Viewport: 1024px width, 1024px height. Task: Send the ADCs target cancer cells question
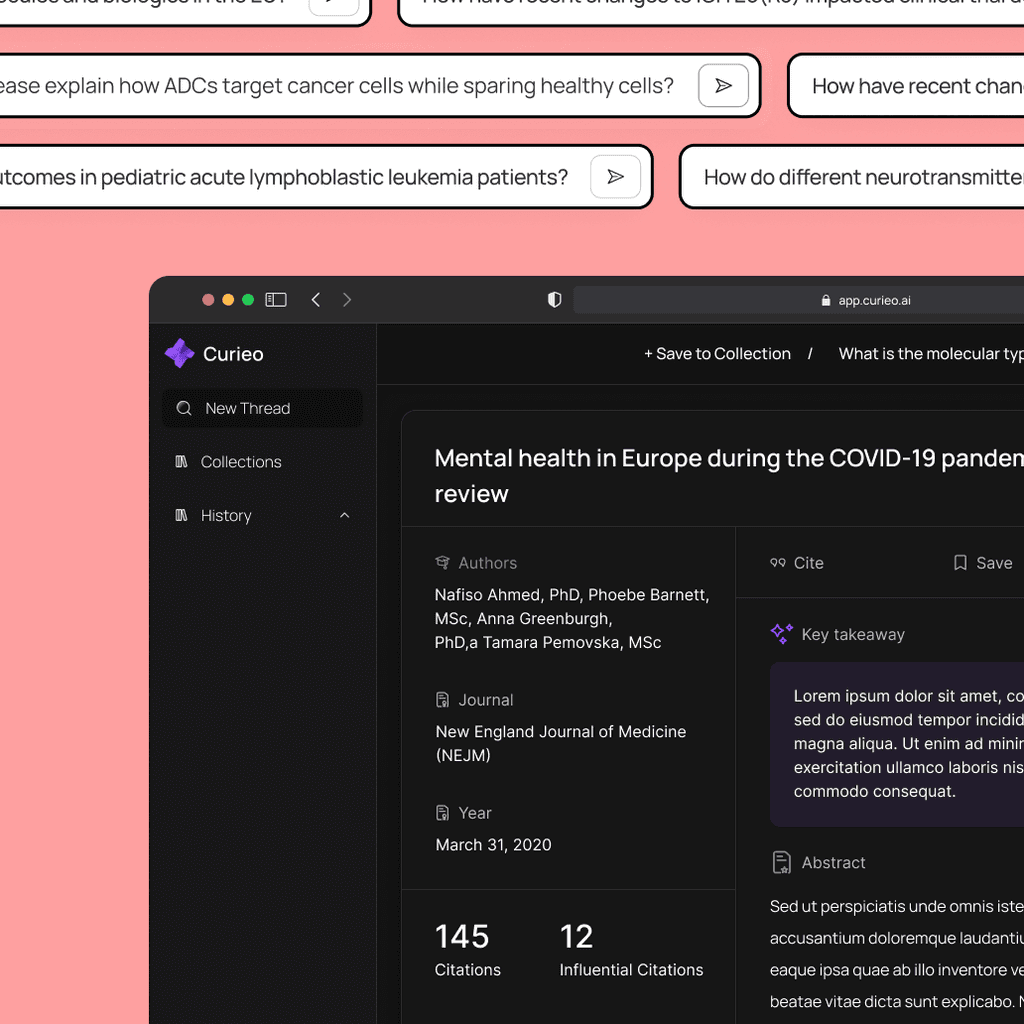[x=723, y=86]
